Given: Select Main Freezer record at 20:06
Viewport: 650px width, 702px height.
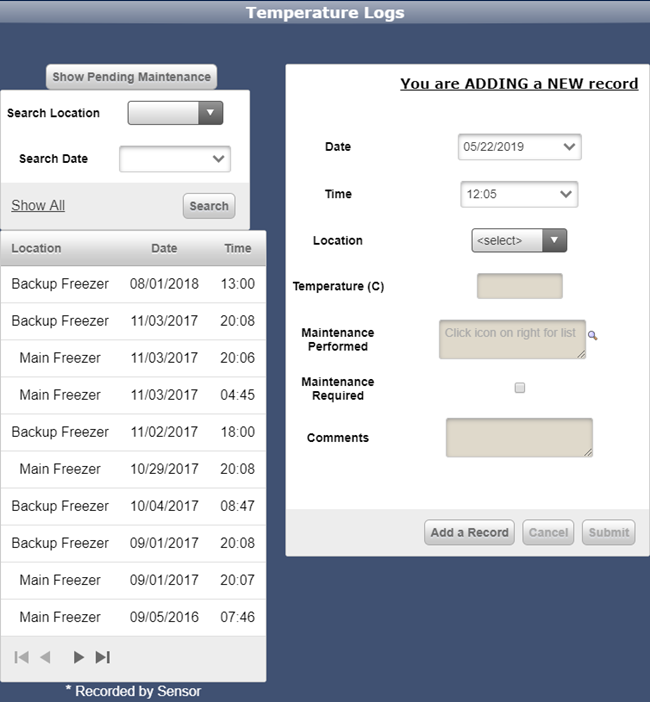Looking at the screenshot, I should coord(133,358).
